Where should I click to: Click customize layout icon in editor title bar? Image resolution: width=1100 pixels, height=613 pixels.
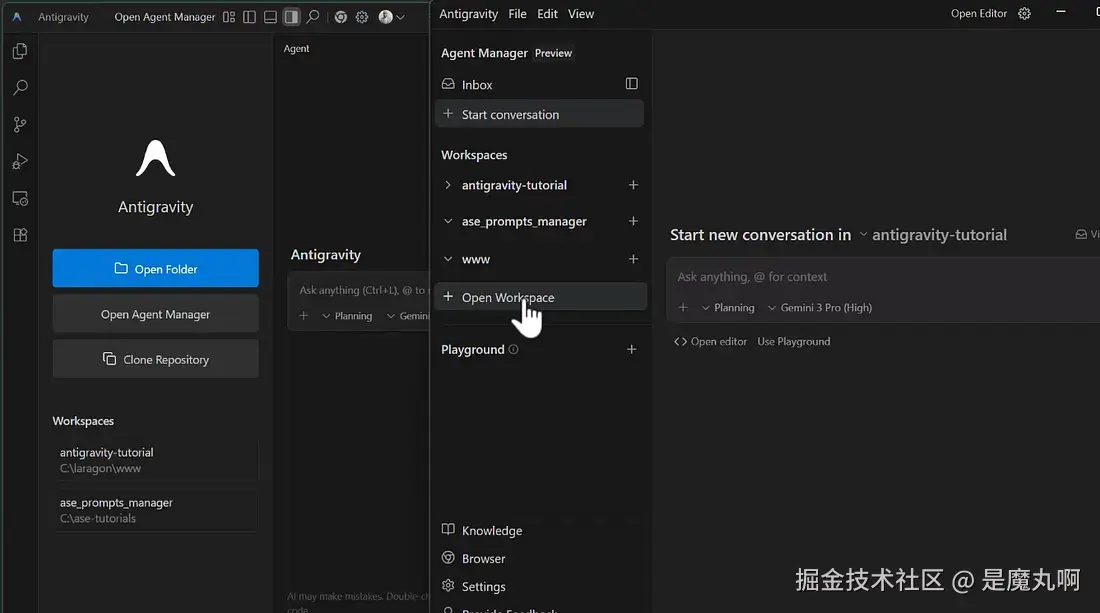pos(229,17)
